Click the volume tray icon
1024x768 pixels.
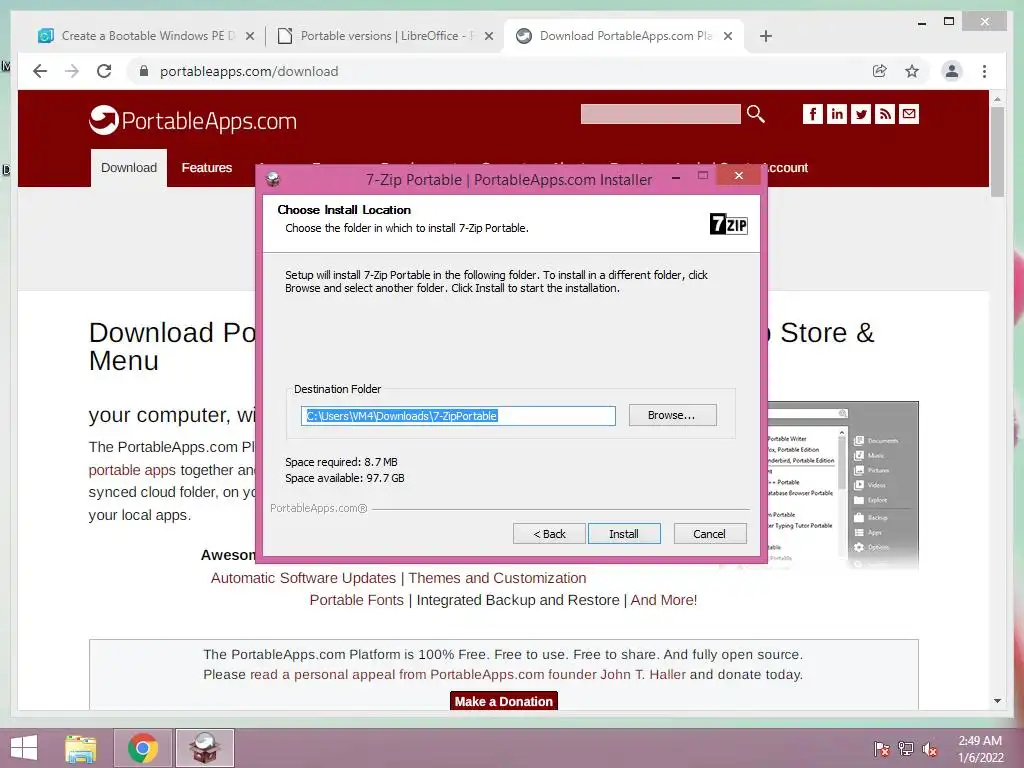tap(930, 749)
